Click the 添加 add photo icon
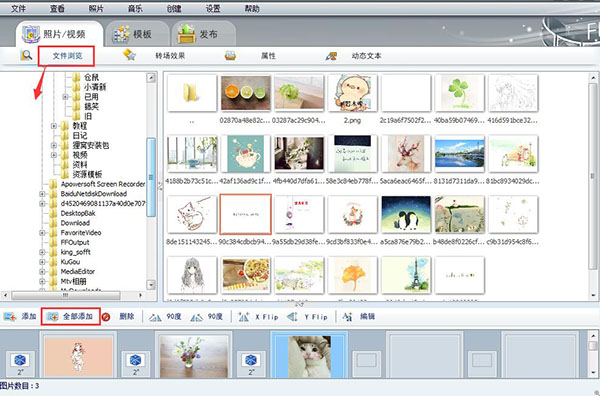 pos(10,317)
